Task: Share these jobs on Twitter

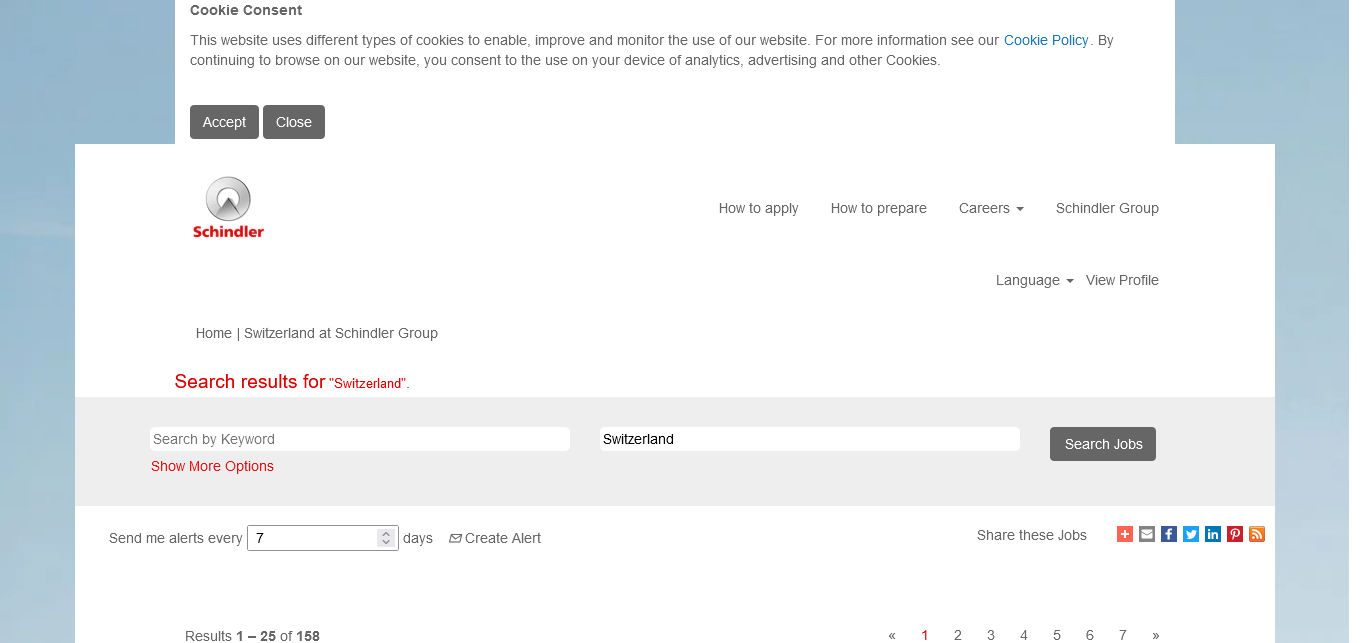Action: pyautogui.click(x=1191, y=534)
